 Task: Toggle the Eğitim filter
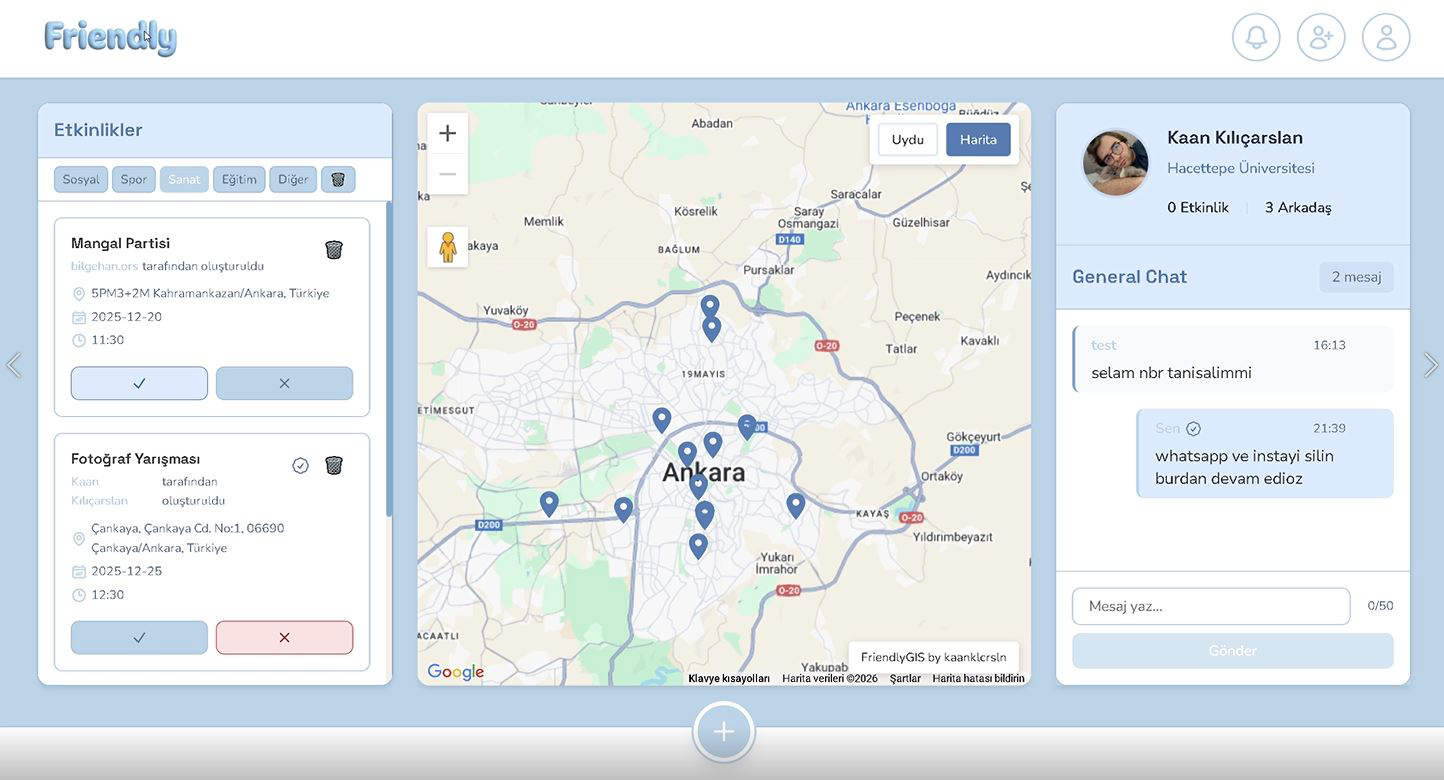tap(239, 179)
